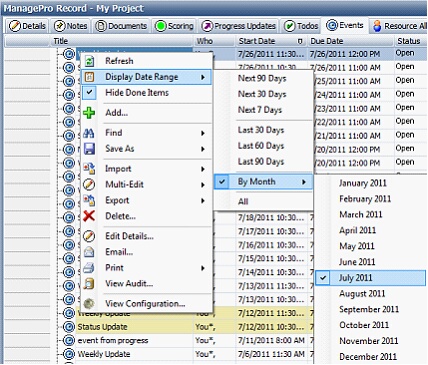Open the Progress Updates tab
The width and height of the screenshot is (428, 365).
tap(239, 26)
